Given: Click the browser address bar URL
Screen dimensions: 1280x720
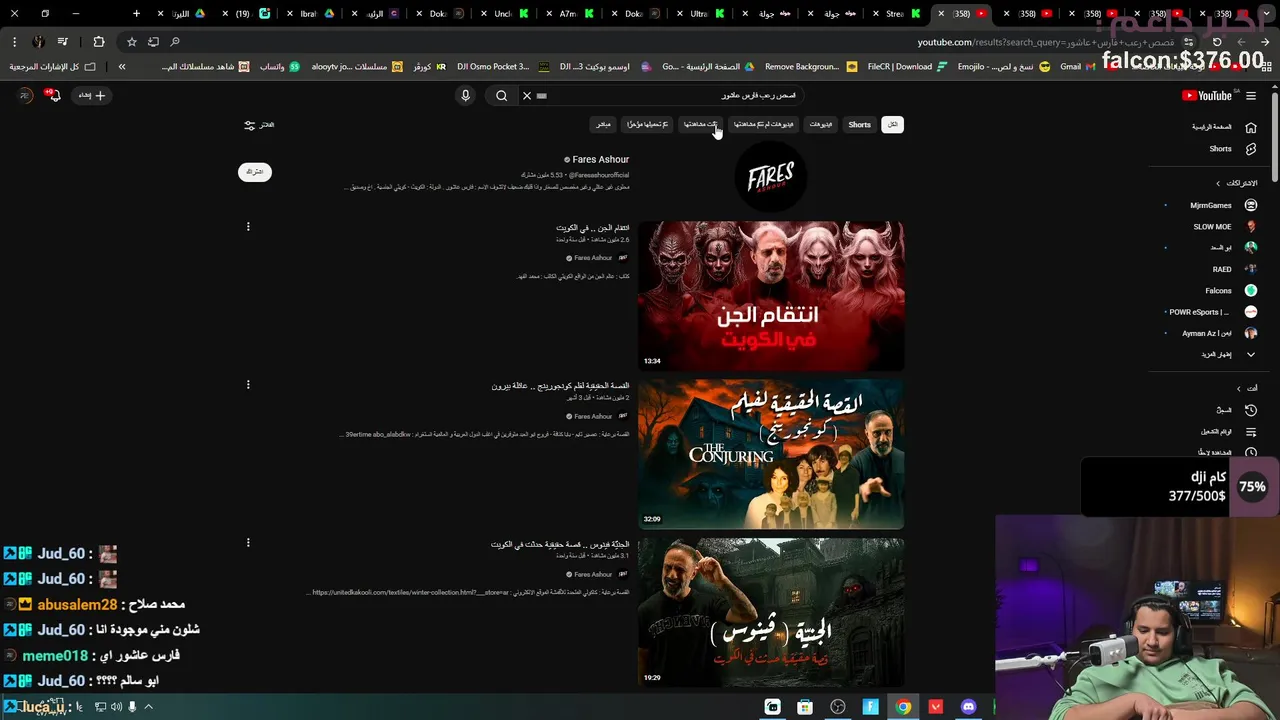Looking at the screenshot, I should [1046, 42].
